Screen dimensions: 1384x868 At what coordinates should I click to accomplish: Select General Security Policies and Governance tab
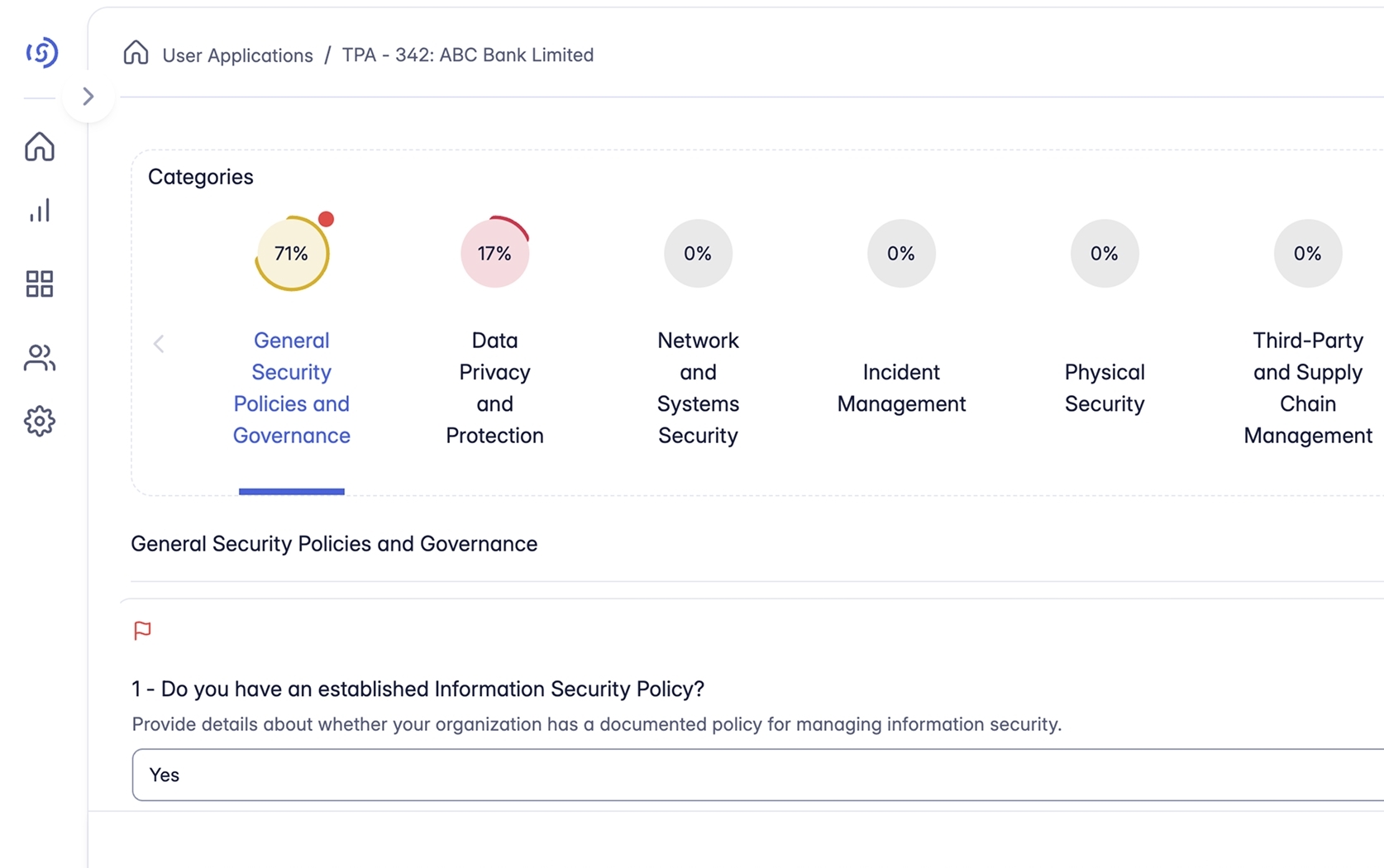(291, 387)
